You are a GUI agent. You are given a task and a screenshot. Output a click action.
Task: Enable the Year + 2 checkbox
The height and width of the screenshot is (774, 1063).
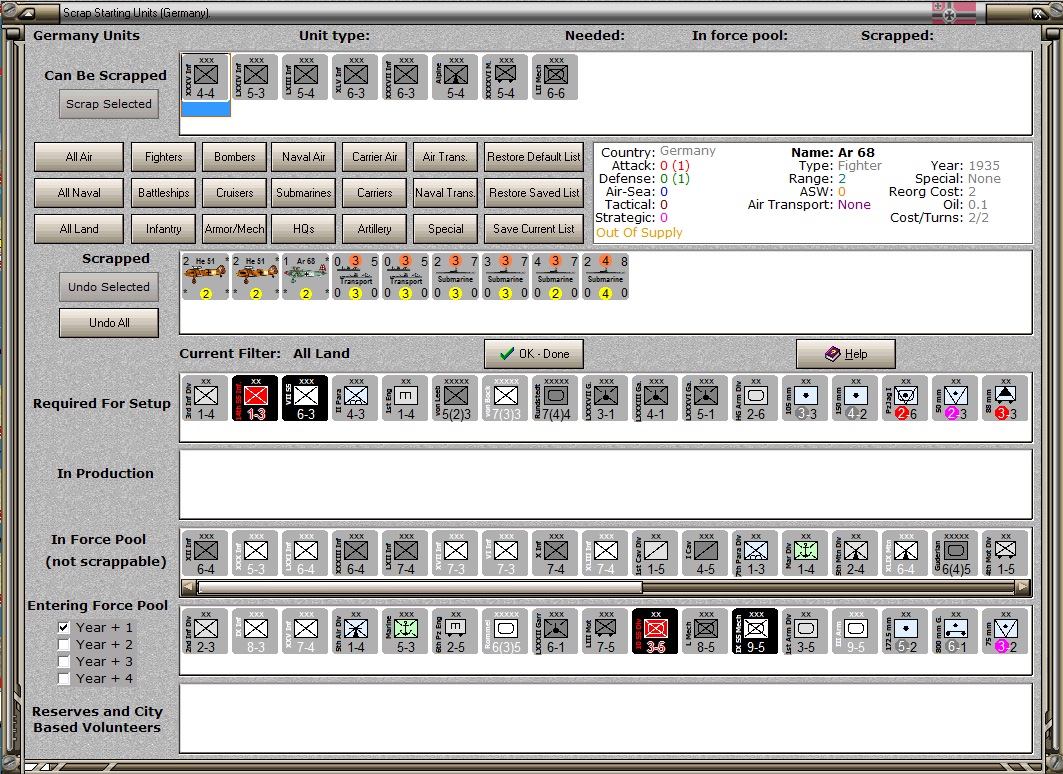[x=64, y=644]
